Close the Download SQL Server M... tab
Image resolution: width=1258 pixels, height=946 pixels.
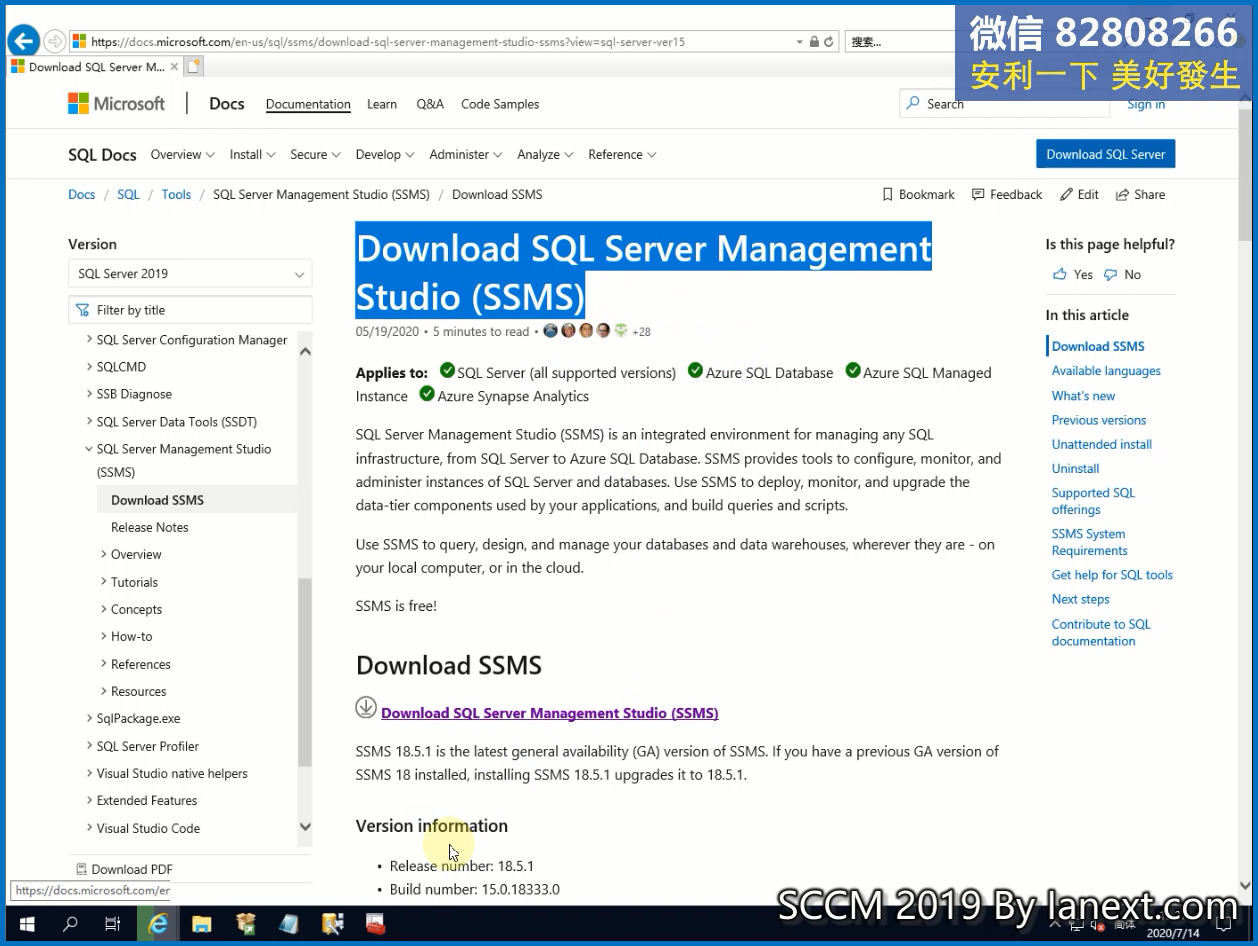pos(174,67)
